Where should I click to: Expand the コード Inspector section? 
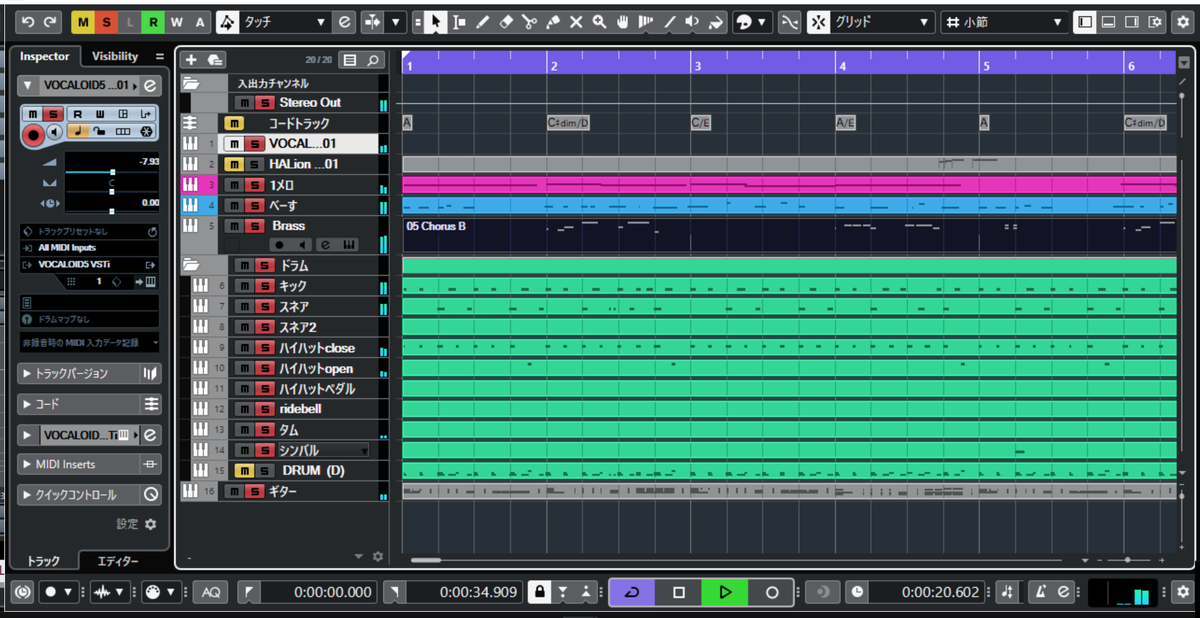click(x=77, y=404)
